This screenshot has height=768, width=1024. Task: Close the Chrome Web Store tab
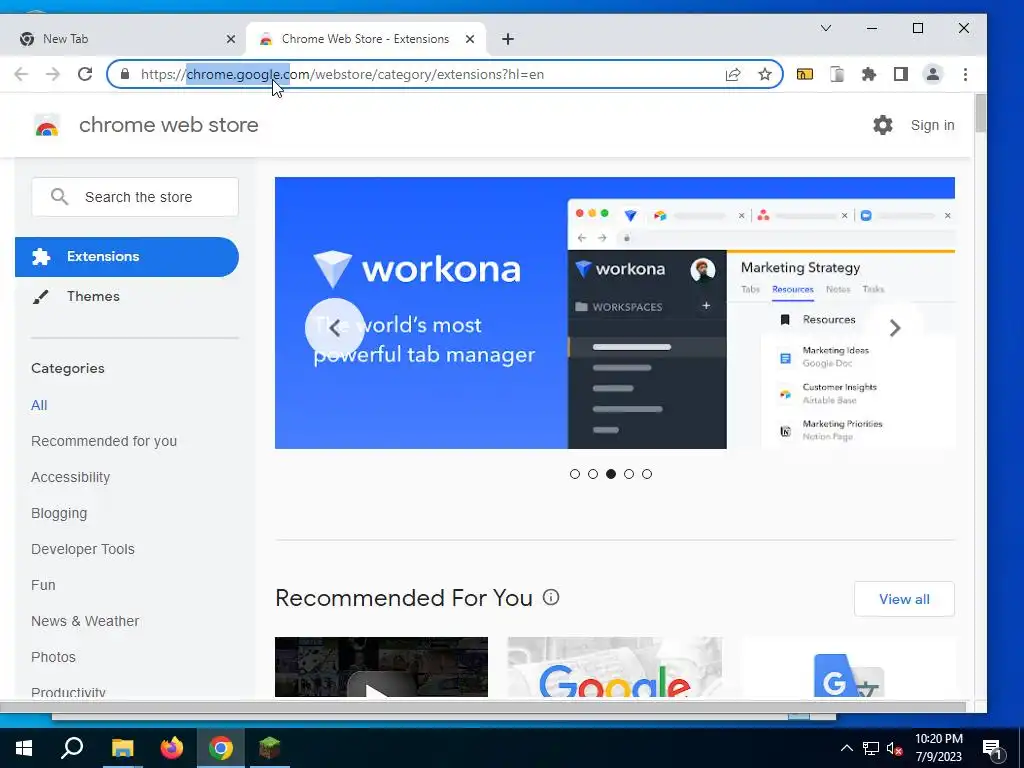[x=470, y=39]
